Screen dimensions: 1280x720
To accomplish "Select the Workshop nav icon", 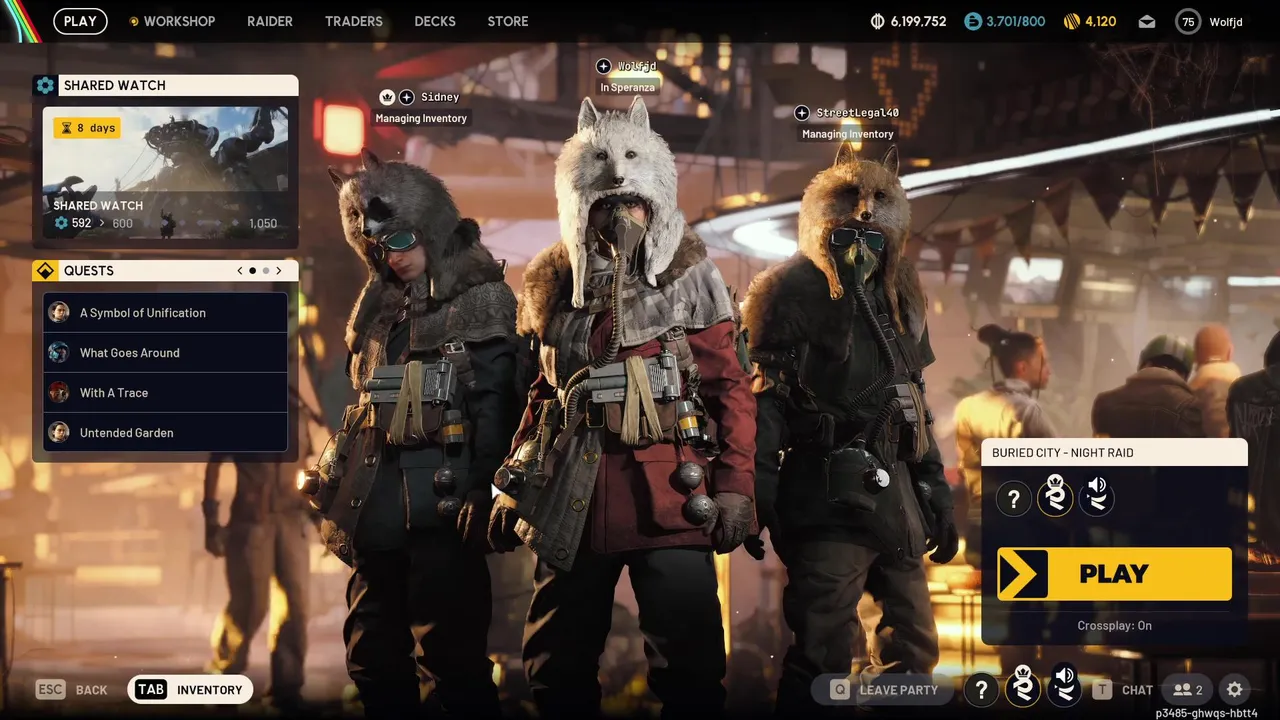I will (134, 21).
